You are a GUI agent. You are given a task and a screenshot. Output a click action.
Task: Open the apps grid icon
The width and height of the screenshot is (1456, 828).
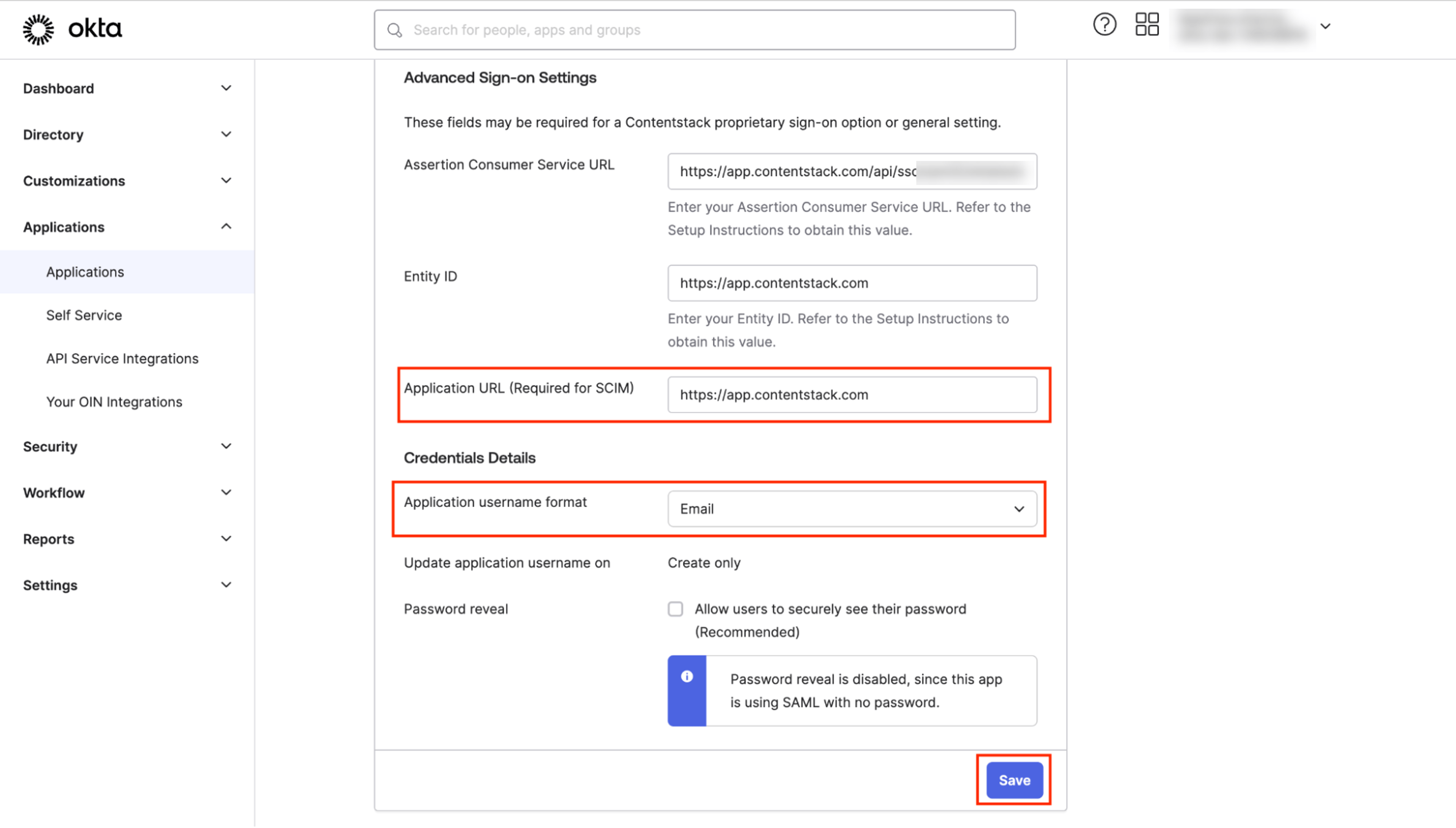pos(1147,24)
